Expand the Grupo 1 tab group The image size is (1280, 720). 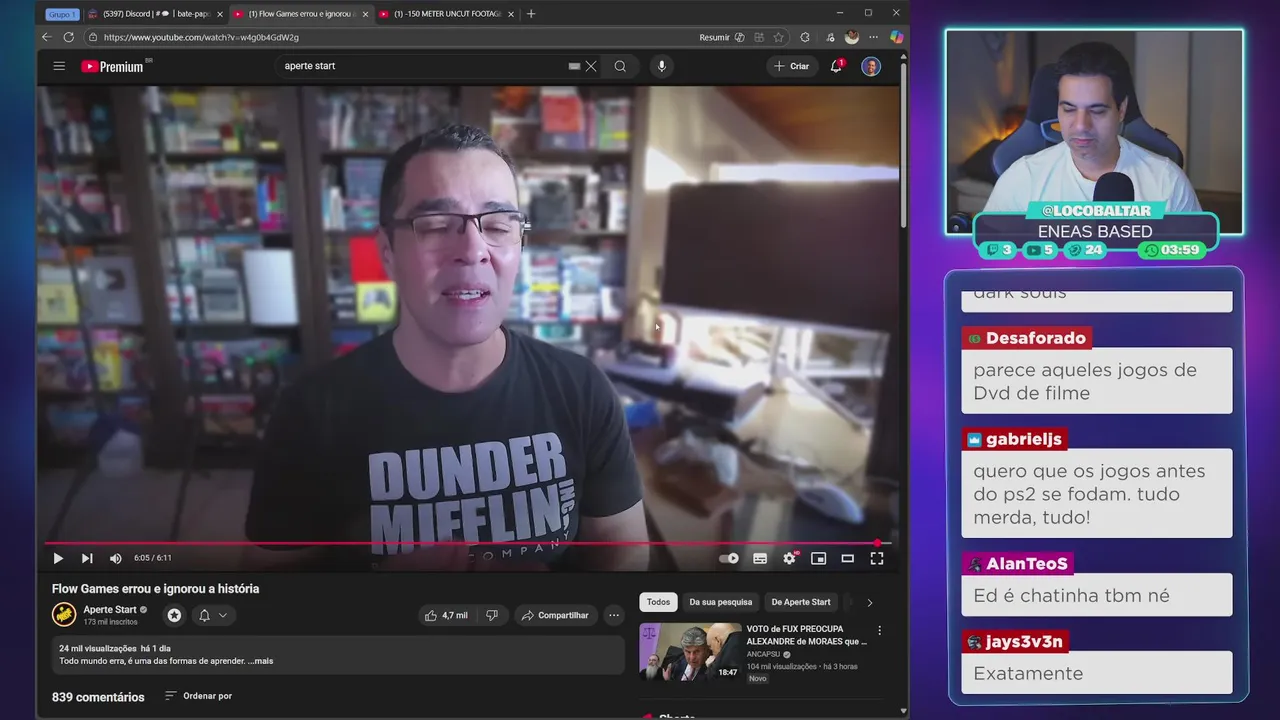pos(61,14)
